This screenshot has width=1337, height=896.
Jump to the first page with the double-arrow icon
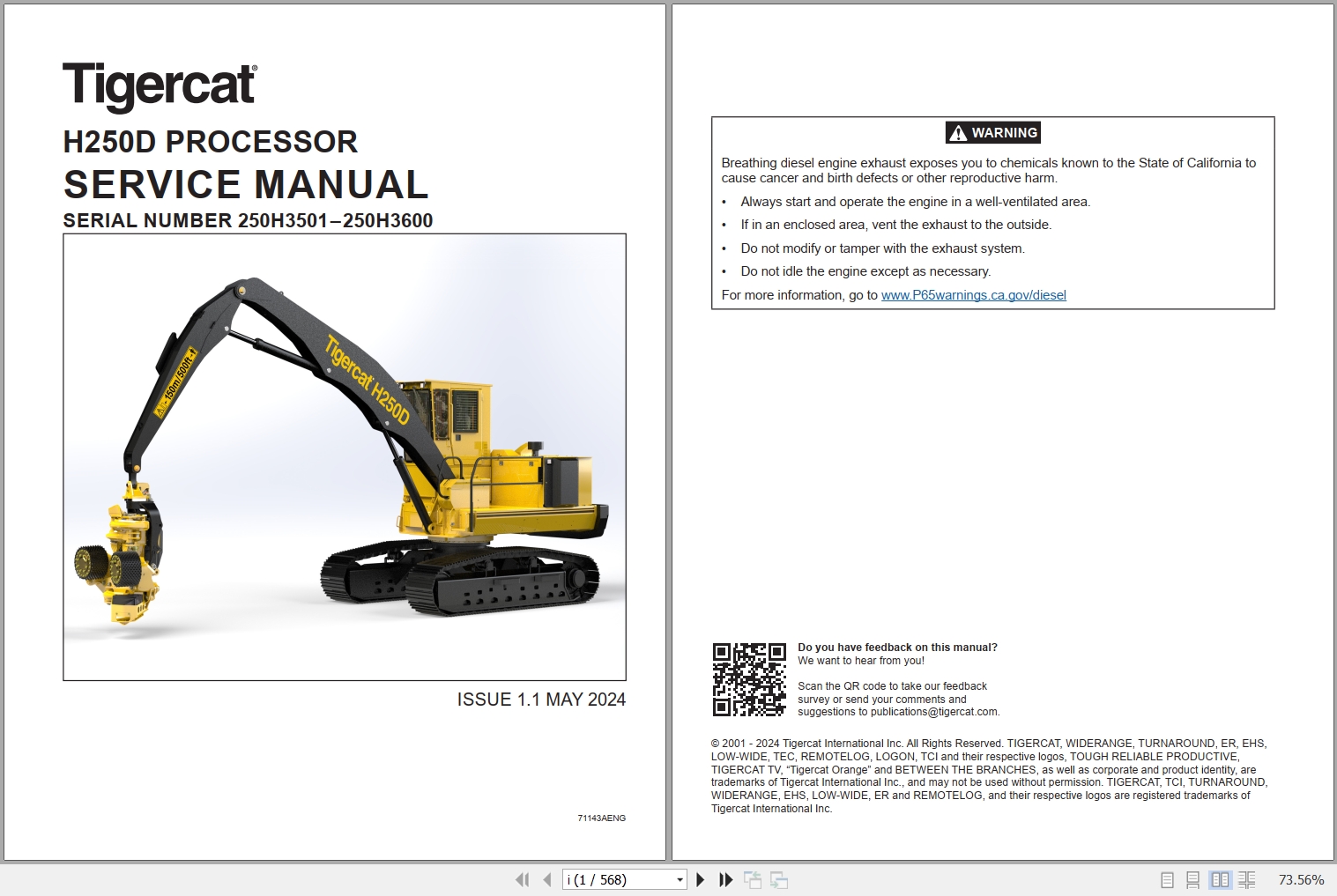[x=522, y=879]
